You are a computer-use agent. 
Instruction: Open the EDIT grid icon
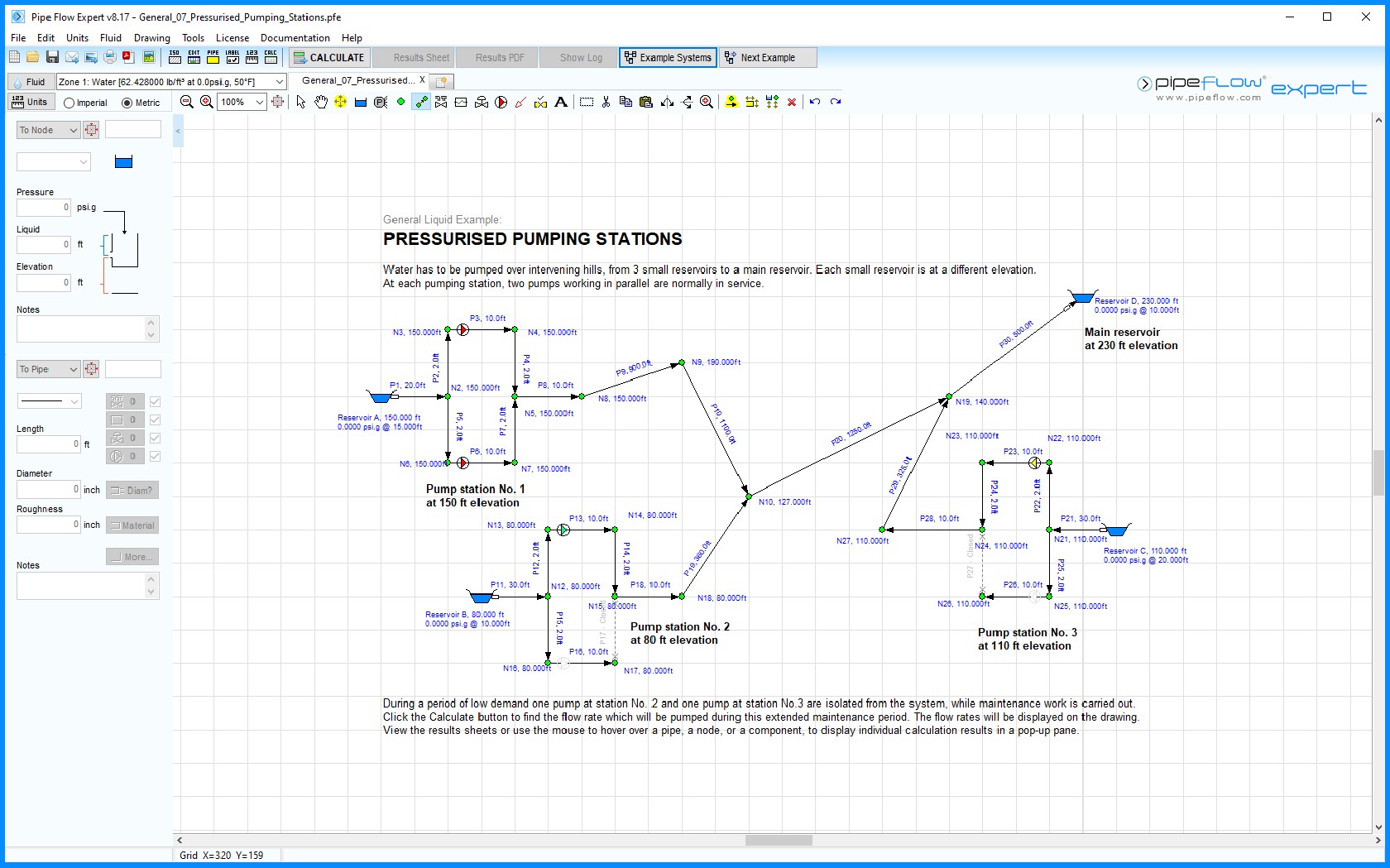coord(194,57)
